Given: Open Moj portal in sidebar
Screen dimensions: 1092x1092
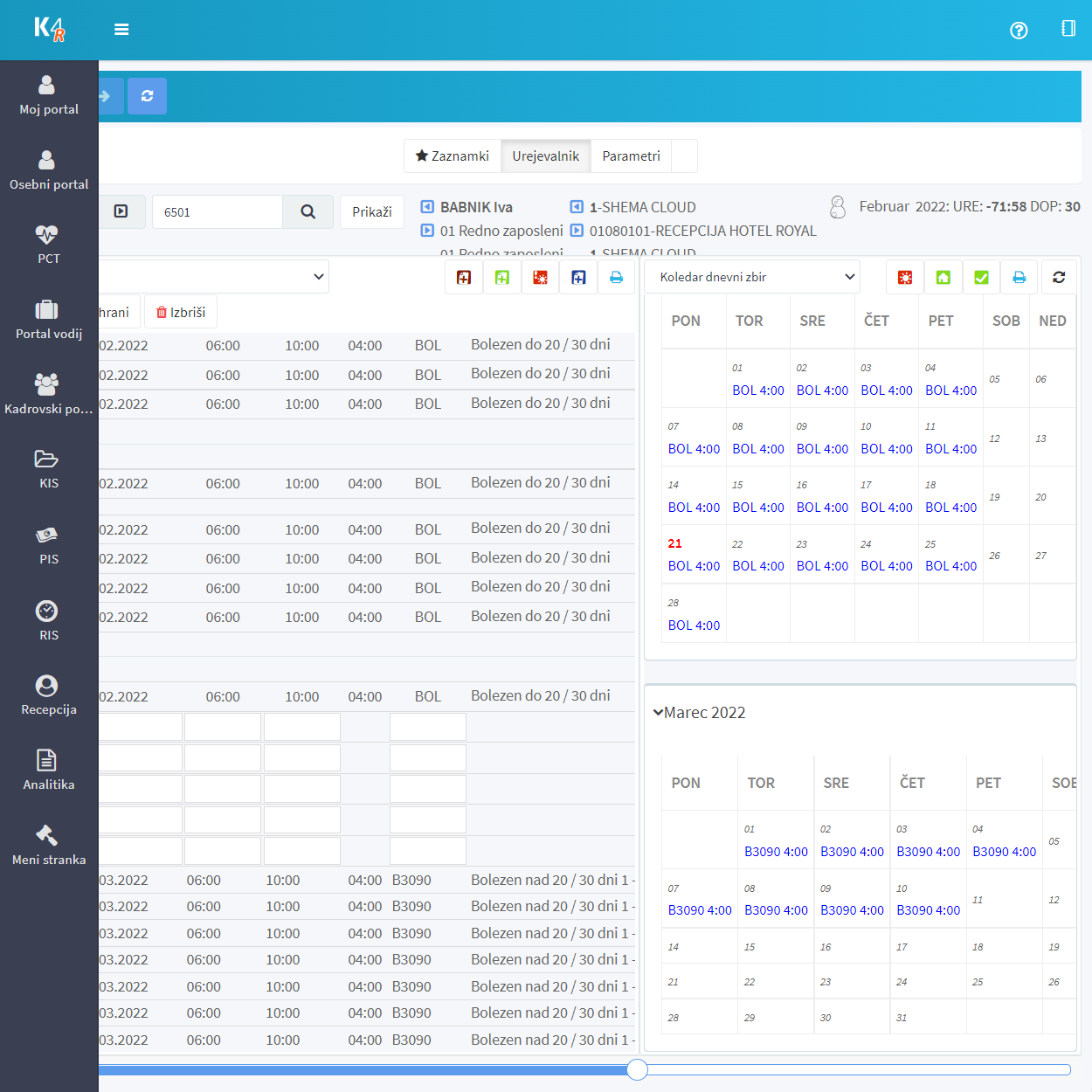Looking at the screenshot, I should pyautogui.click(x=49, y=96).
